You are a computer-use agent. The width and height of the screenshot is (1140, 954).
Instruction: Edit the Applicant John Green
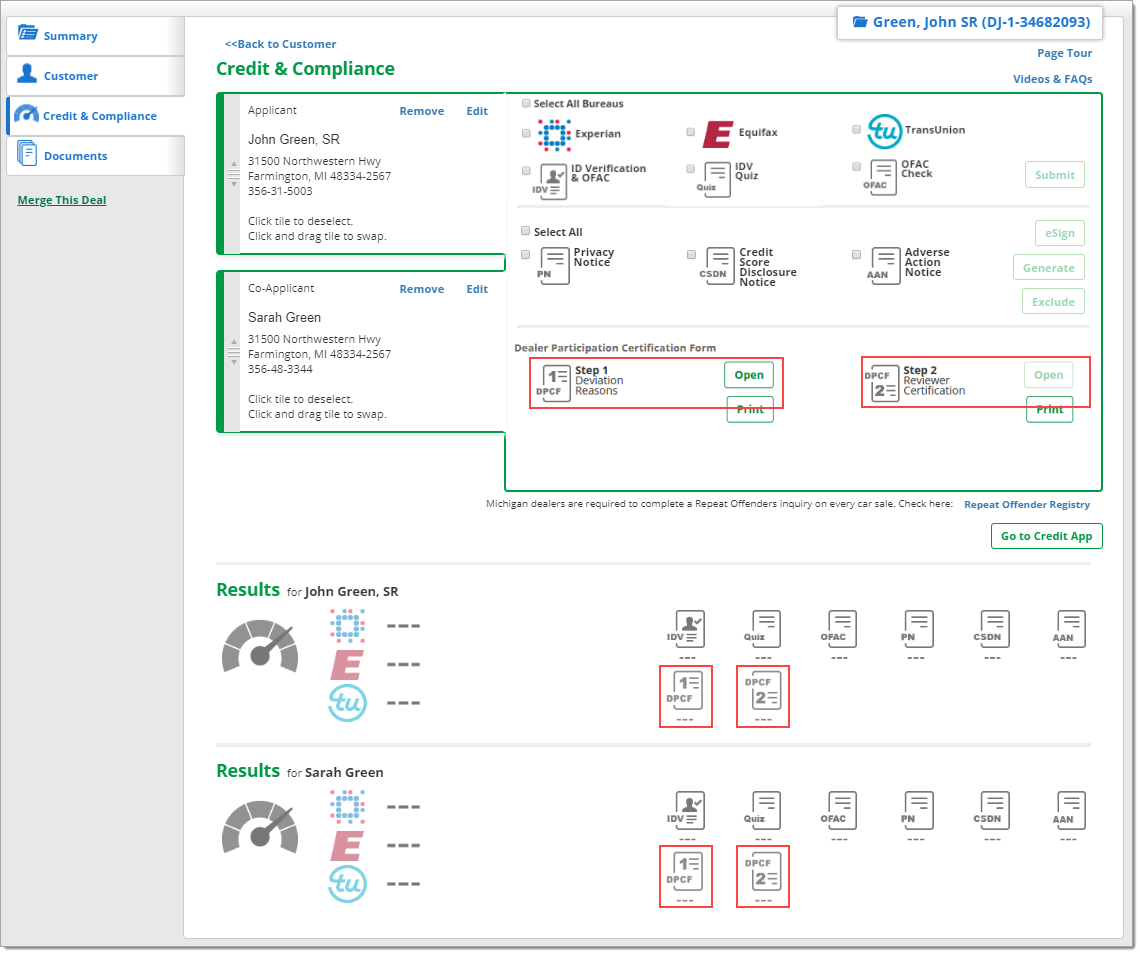point(477,111)
